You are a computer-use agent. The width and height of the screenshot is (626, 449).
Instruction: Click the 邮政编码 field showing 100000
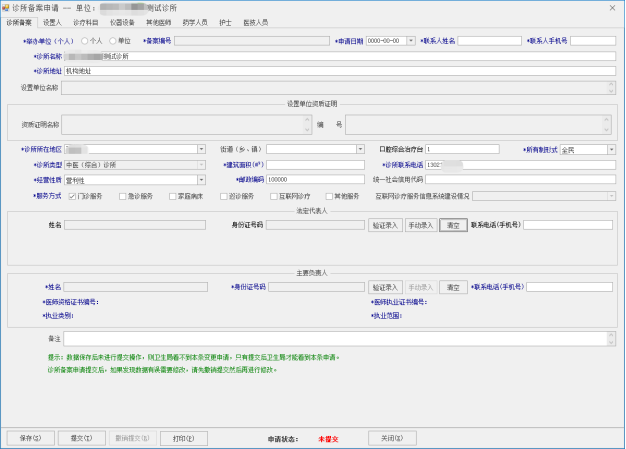(315, 180)
